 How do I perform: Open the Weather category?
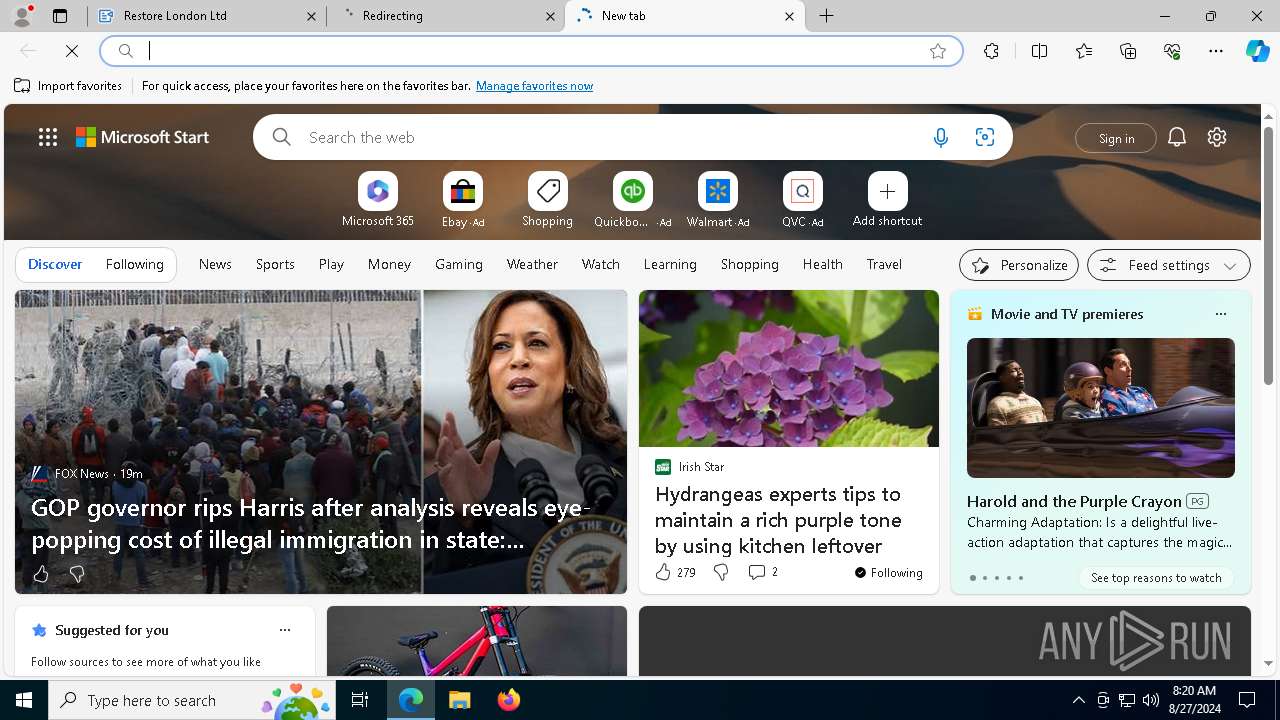[532, 264]
